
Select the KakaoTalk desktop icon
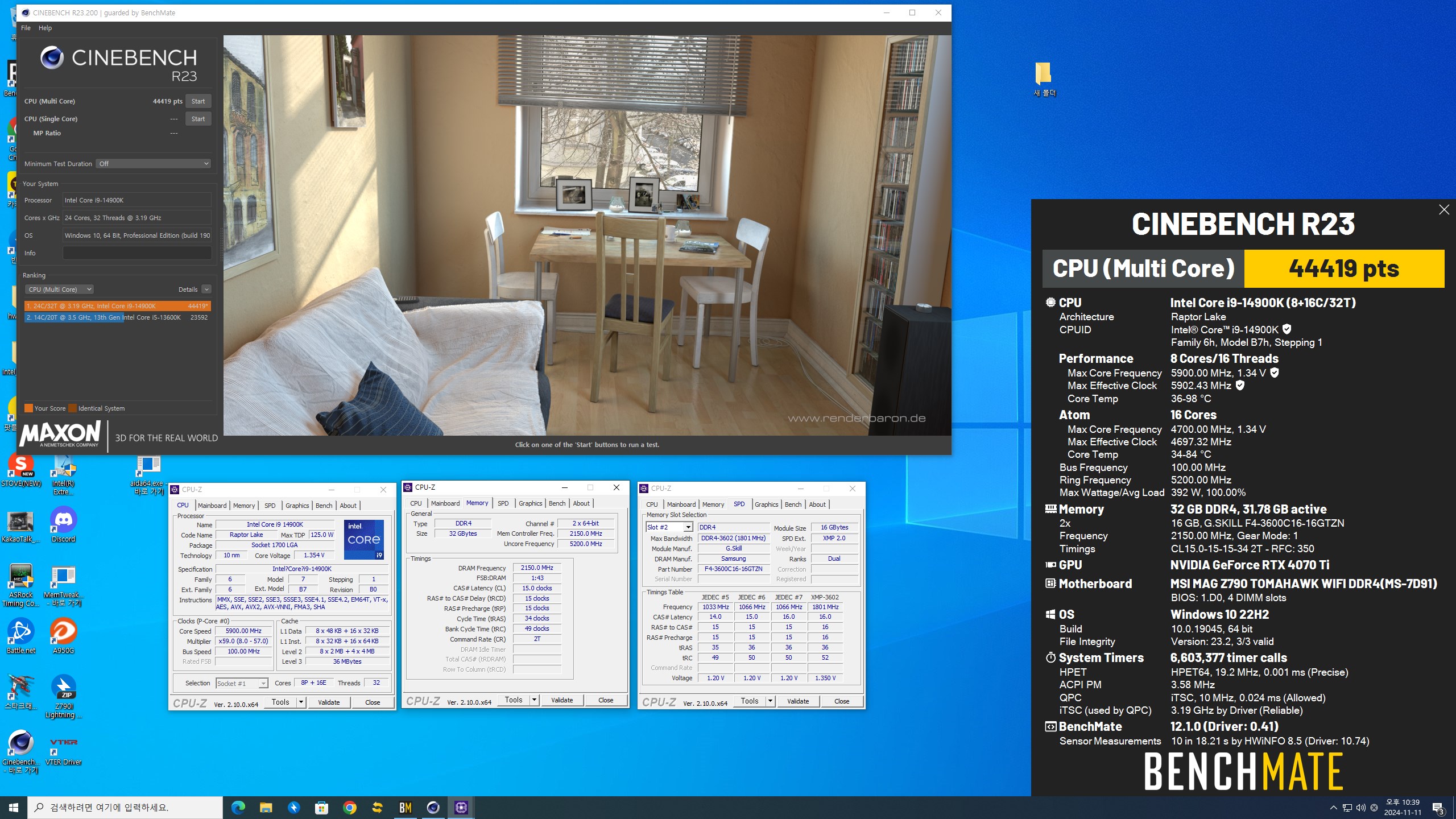coord(21,527)
